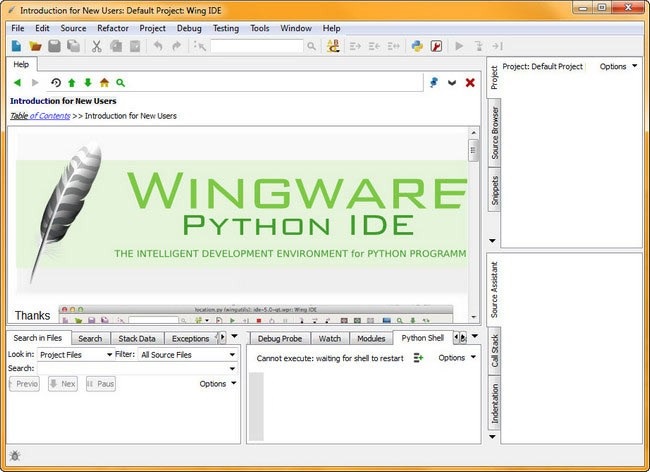The image size is (650, 472).
Task: Click the Cut scissors icon
Action: point(97,46)
